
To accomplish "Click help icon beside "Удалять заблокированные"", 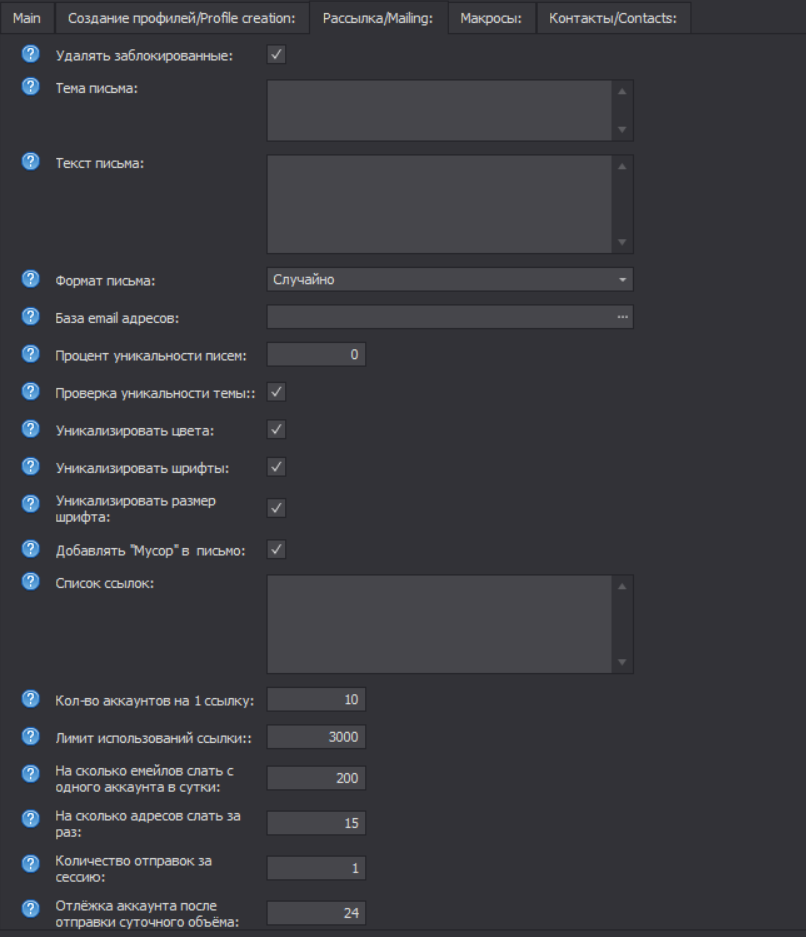I will pyautogui.click(x=30, y=54).
